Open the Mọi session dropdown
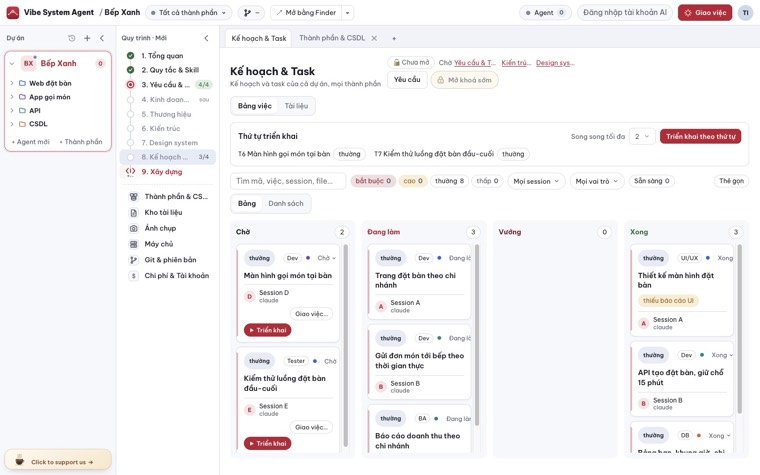 [536, 181]
